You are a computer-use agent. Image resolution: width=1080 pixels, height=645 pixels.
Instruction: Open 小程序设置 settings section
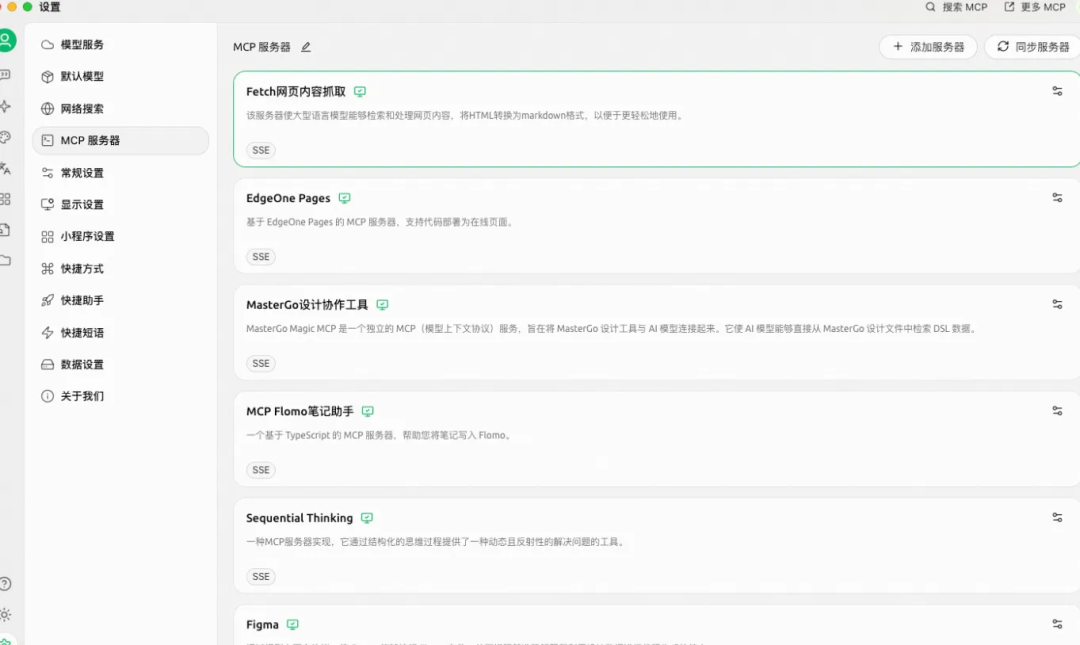[121, 236]
